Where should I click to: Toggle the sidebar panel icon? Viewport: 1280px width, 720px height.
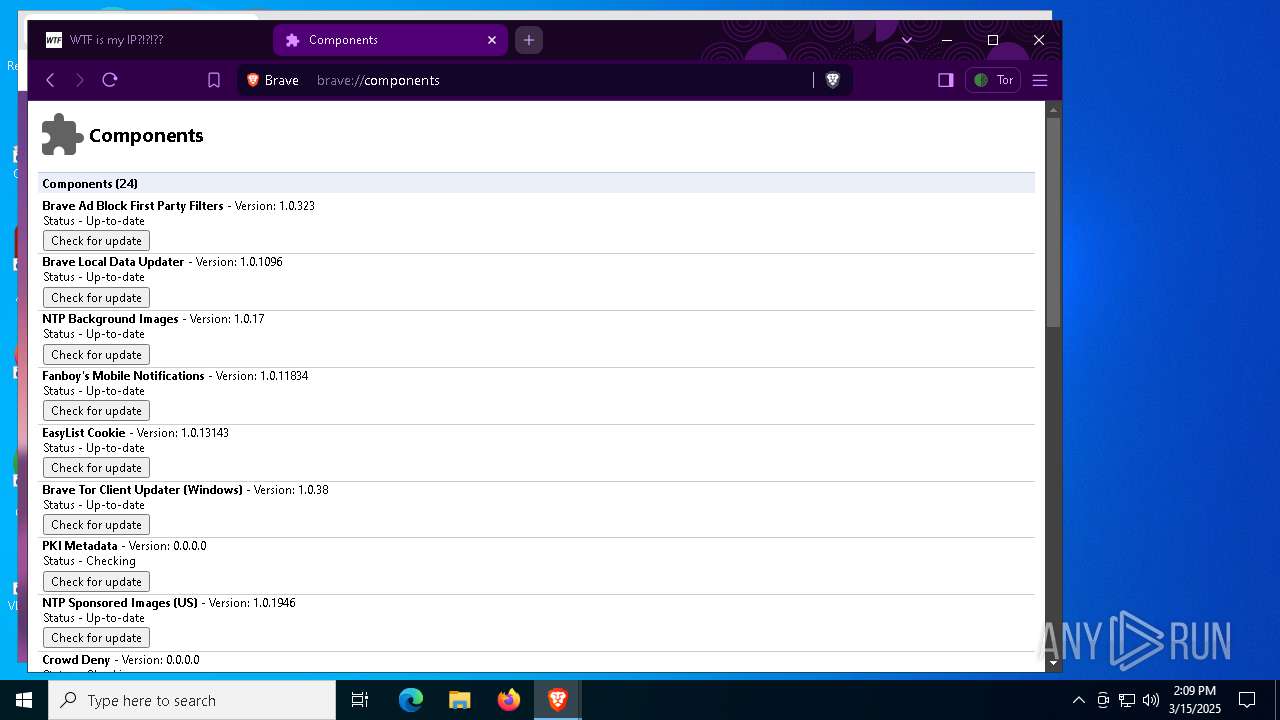[x=945, y=80]
